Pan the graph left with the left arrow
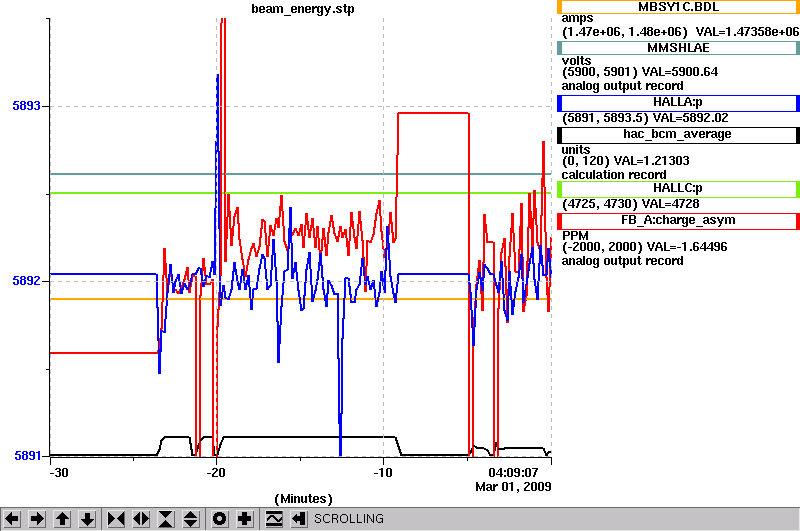This screenshot has height=531, width=800. 12,519
